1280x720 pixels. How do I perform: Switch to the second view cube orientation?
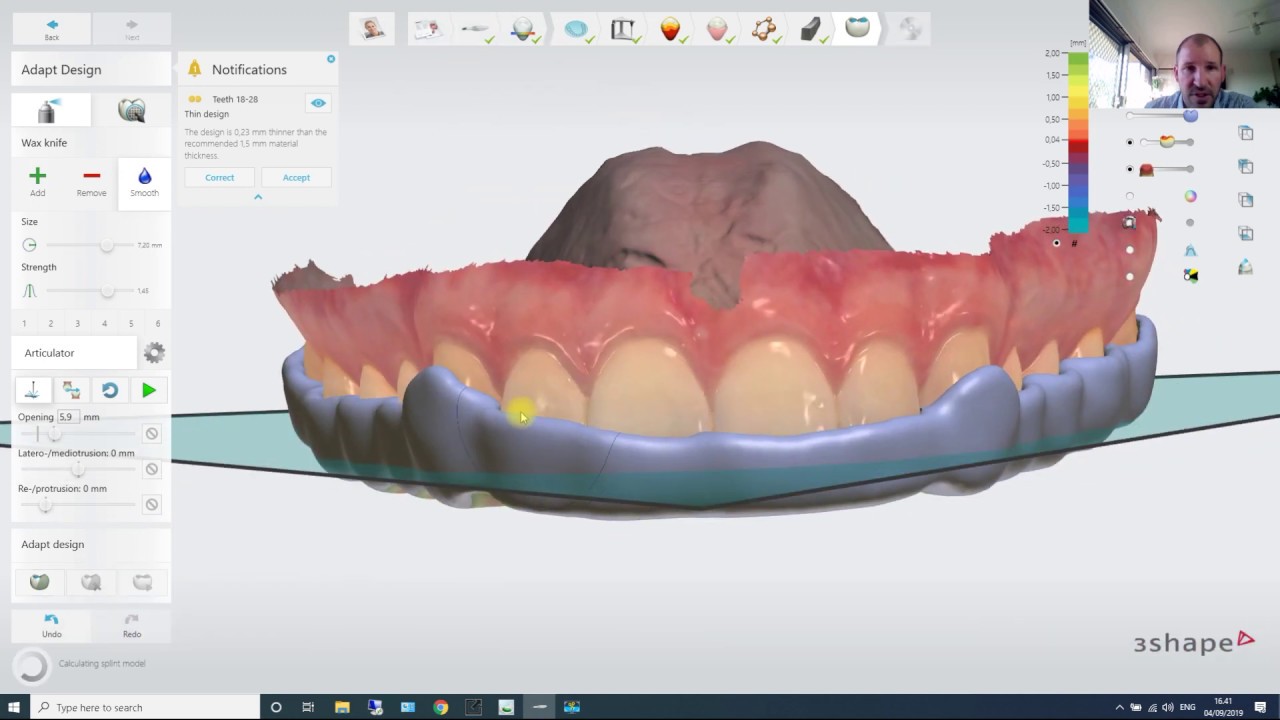point(1245,166)
